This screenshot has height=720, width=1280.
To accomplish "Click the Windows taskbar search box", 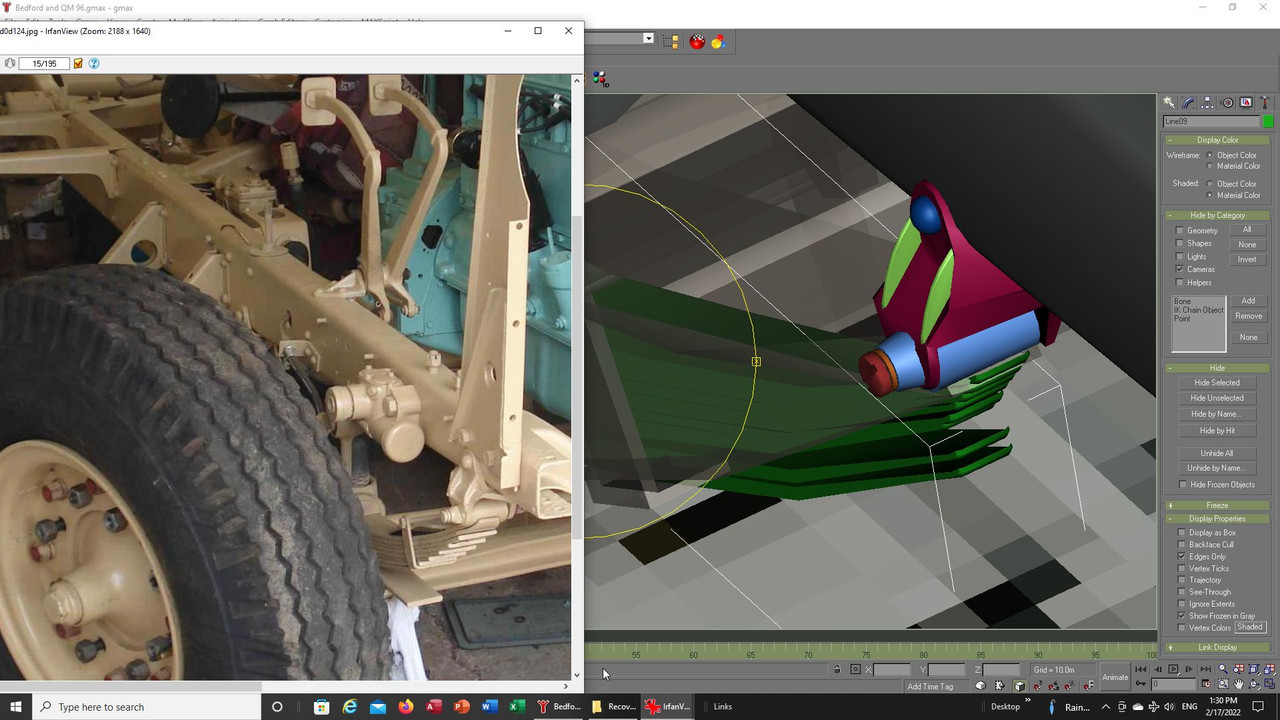I will pos(146,706).
